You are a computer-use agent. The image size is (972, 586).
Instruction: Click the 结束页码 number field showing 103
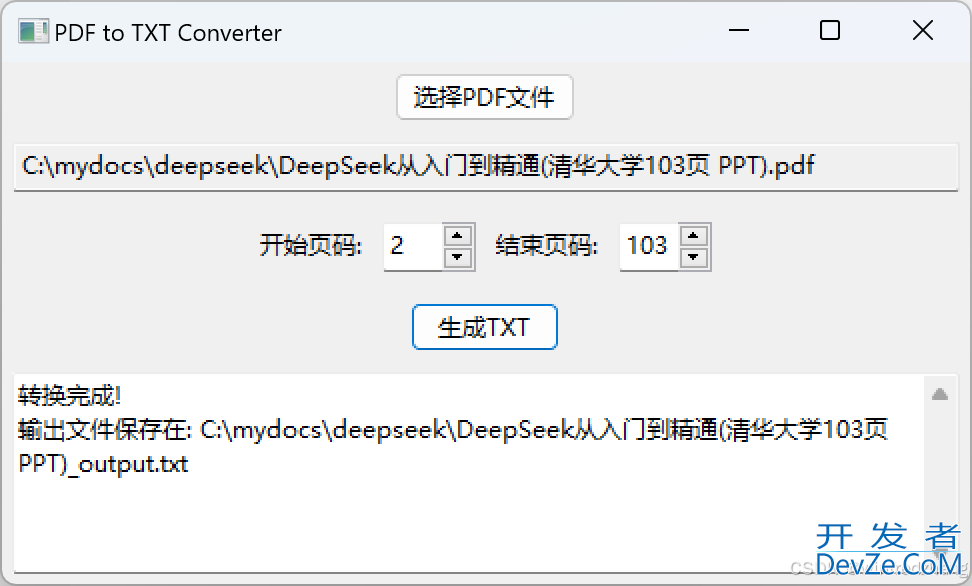pos(648,247)
